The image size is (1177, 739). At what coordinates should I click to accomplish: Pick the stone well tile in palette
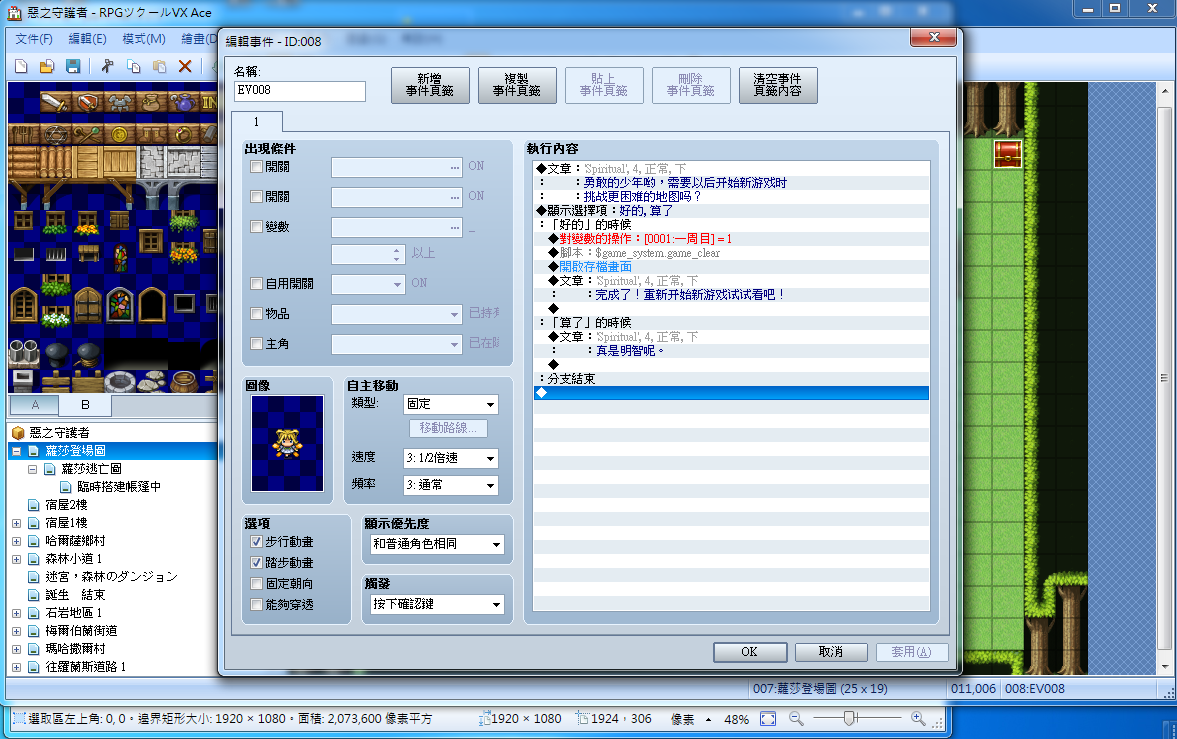120,382
